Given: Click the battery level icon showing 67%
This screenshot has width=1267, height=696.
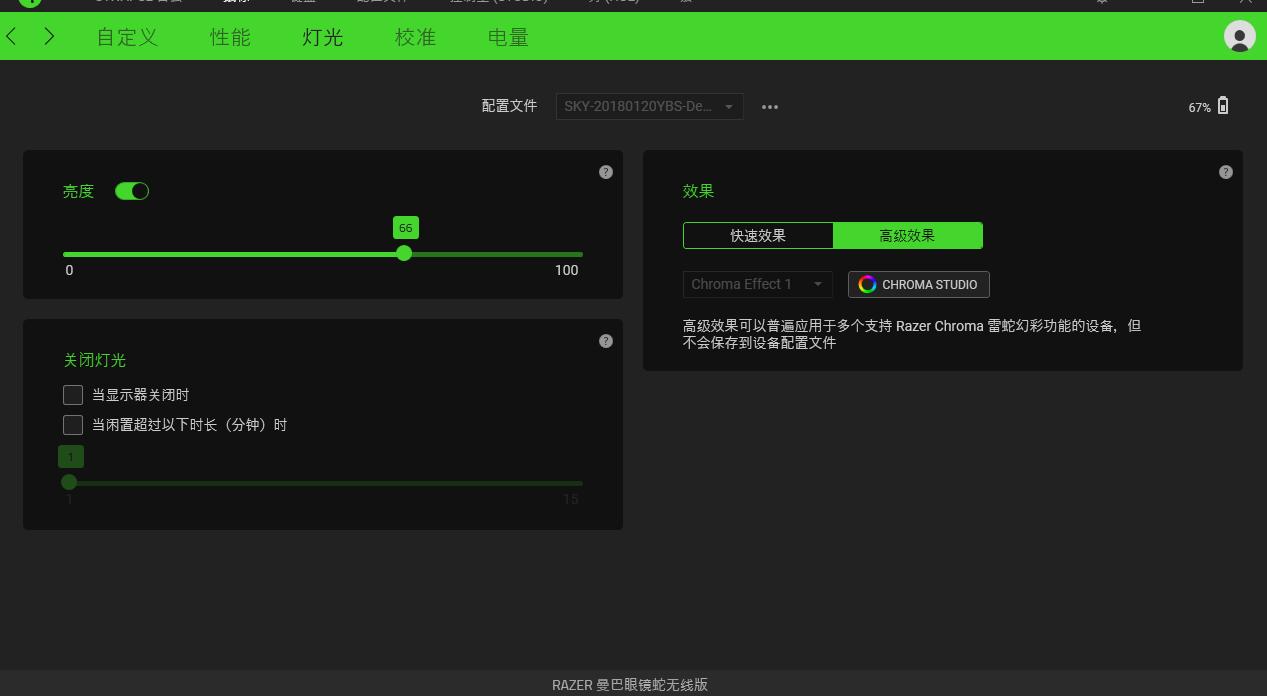Looking at the screenshot, I should (x=1224, y=105).
